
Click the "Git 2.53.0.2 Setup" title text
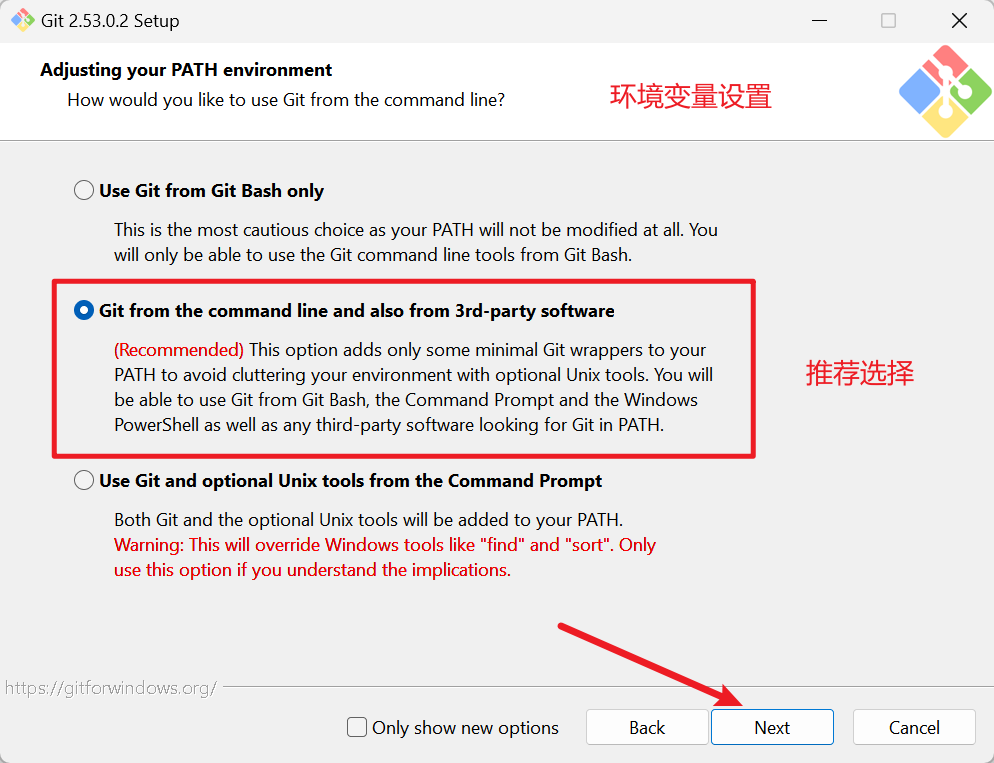click(110, 21)
